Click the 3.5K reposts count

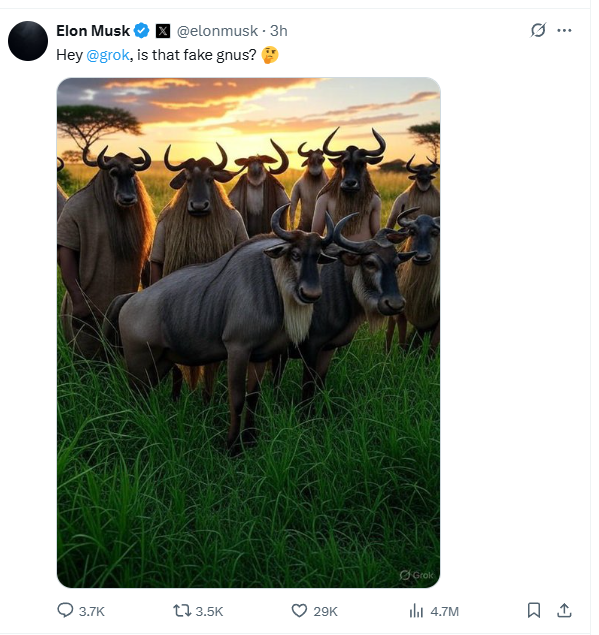pyautogui.click(x=209, y=611)
